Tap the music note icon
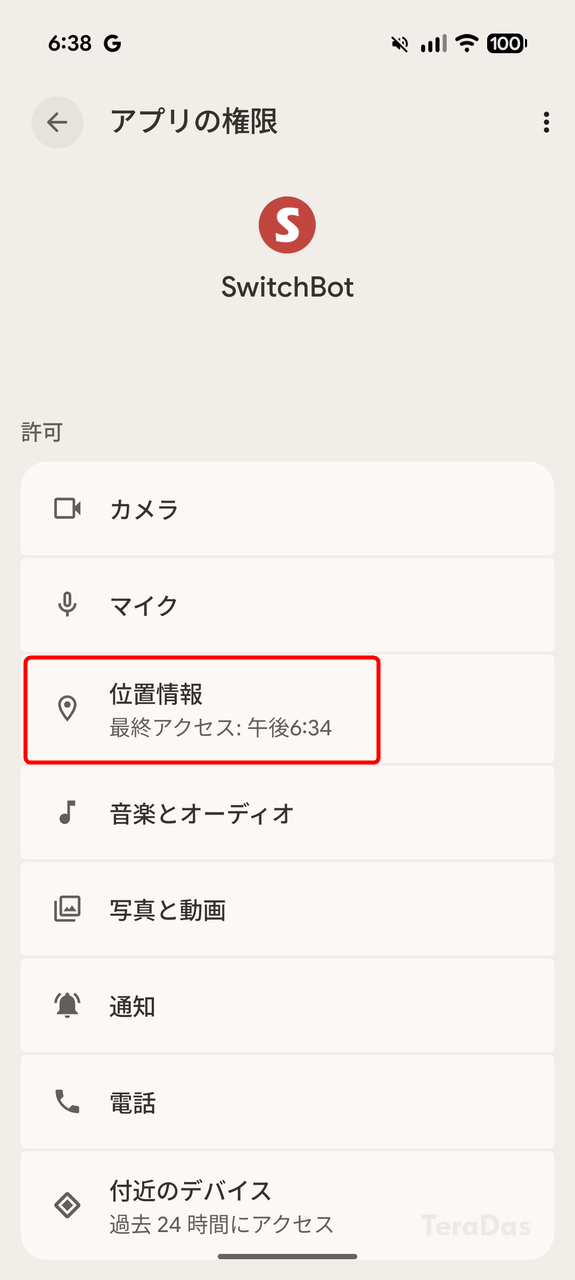Viewport: 575px width, 1280px height. 67,813
